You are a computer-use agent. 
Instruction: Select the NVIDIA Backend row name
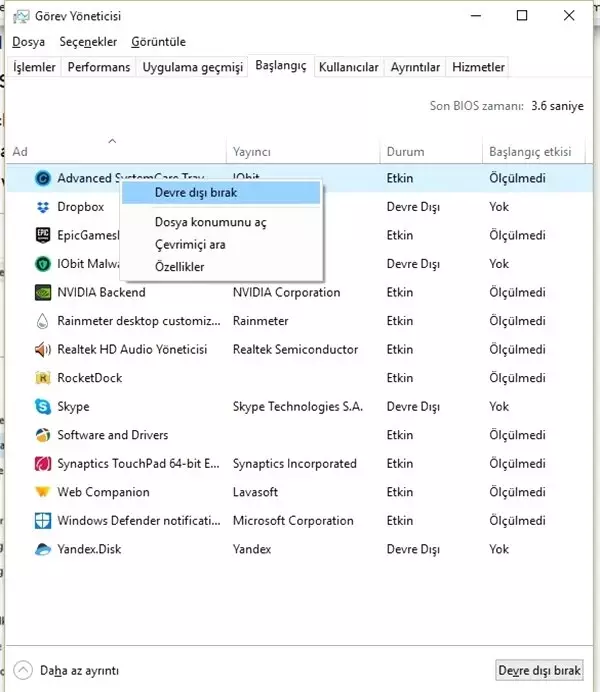pos(101,293)
